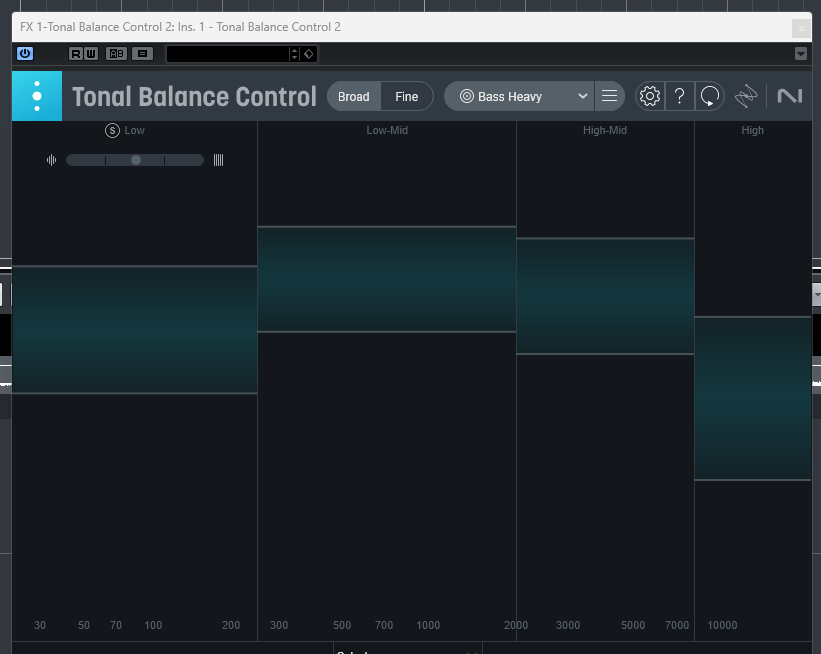The image size is (821, 654).
Task: Click the 50 frequency label
Action: pos(84,625)
